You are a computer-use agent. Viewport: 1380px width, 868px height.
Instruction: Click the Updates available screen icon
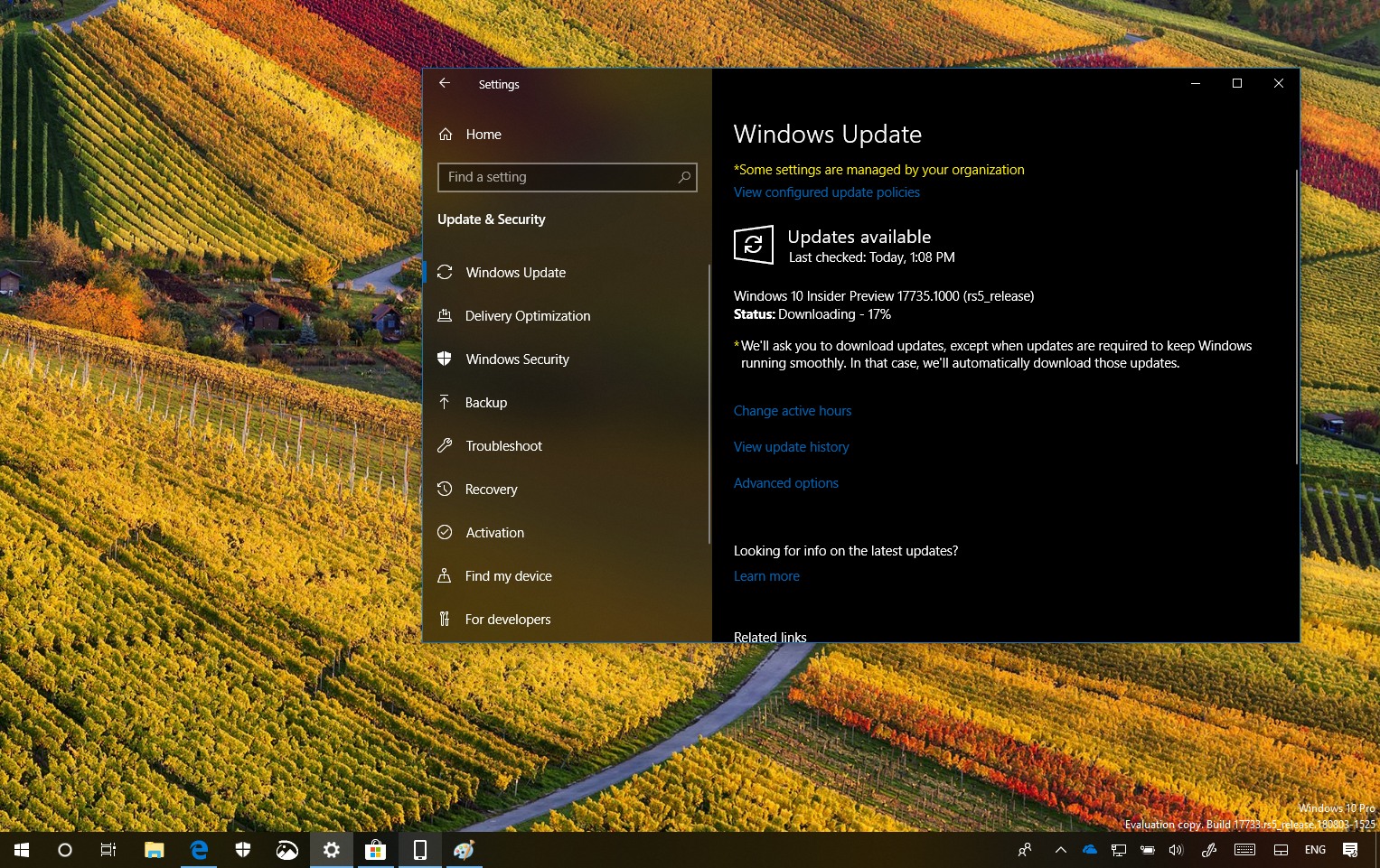click(x=752, y=244)
